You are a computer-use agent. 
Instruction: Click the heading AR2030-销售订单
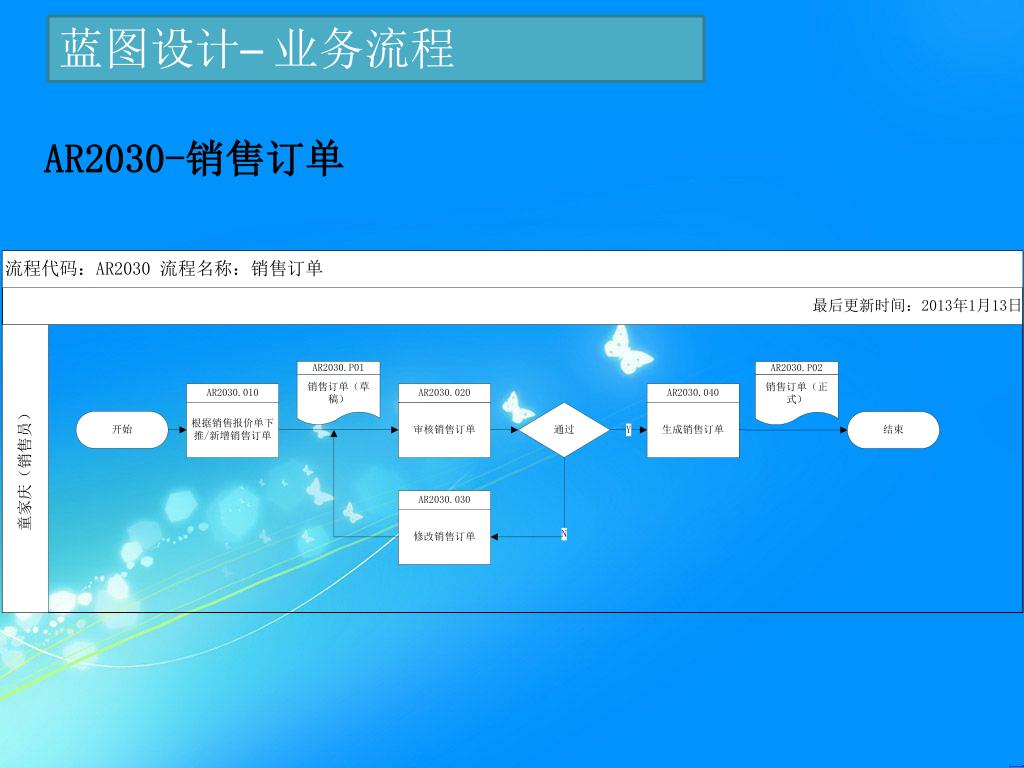coord(193,159)
